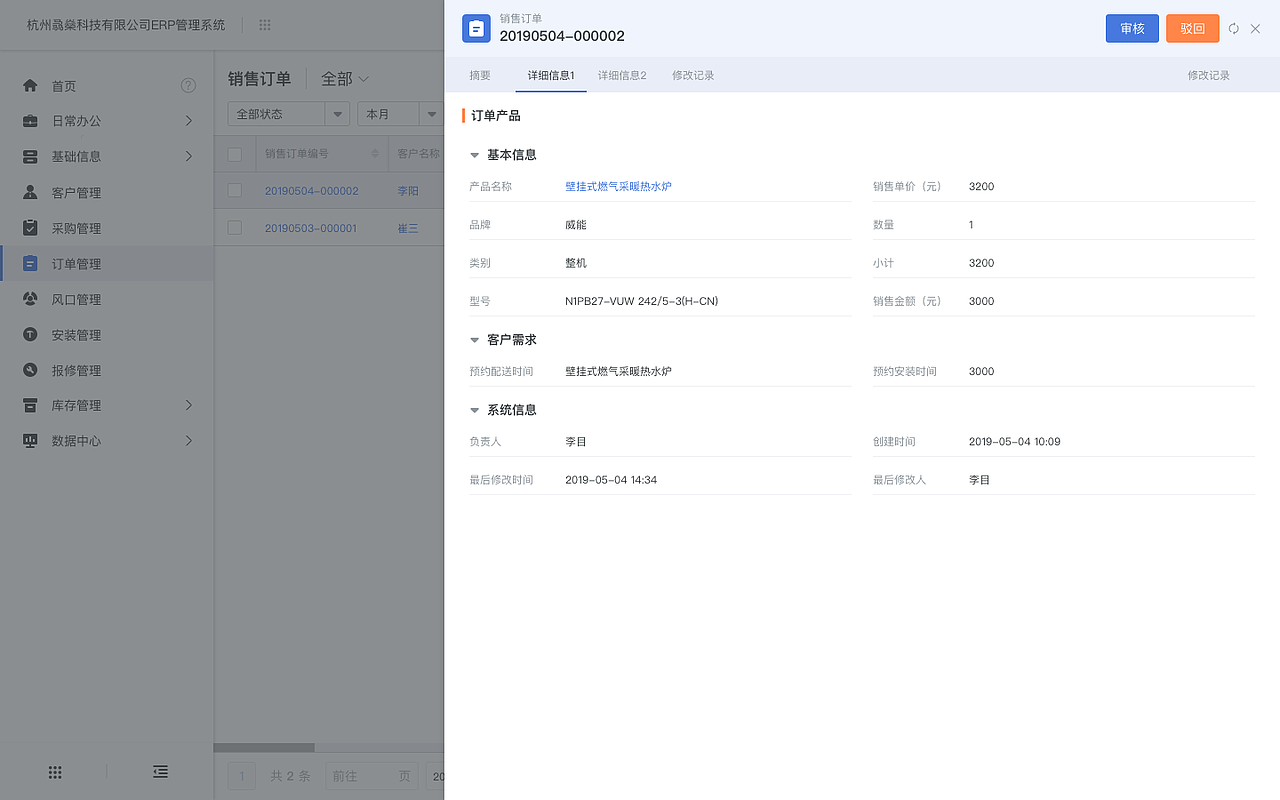Switch to list view via bottom-left list icon
Image resolution: width=1280 pixels, height=800 pixels.
[x=160, y=771]
